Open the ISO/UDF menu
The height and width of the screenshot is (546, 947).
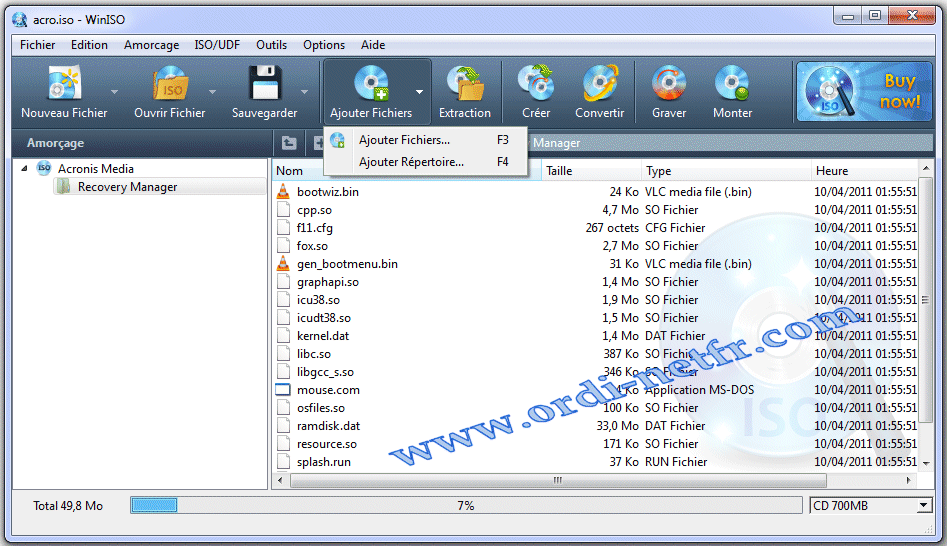point(217,45)
